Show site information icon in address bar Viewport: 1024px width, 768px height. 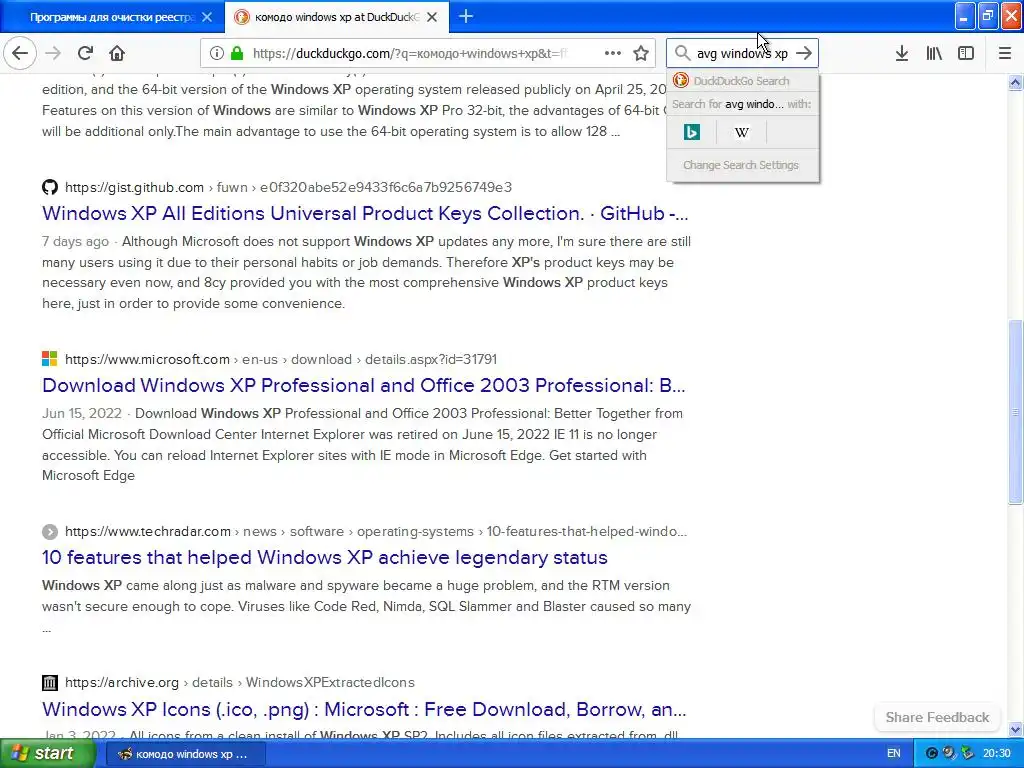(x=217, y=53)
